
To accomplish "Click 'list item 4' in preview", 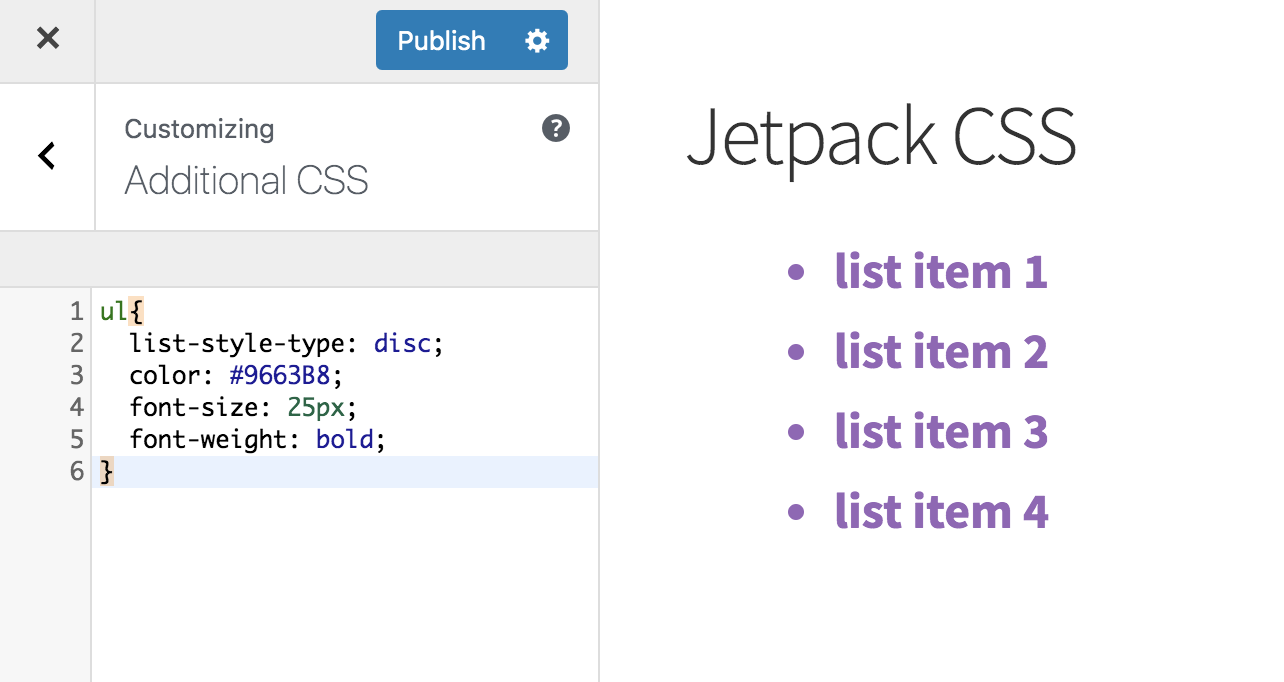I will [x=941, y=512].
